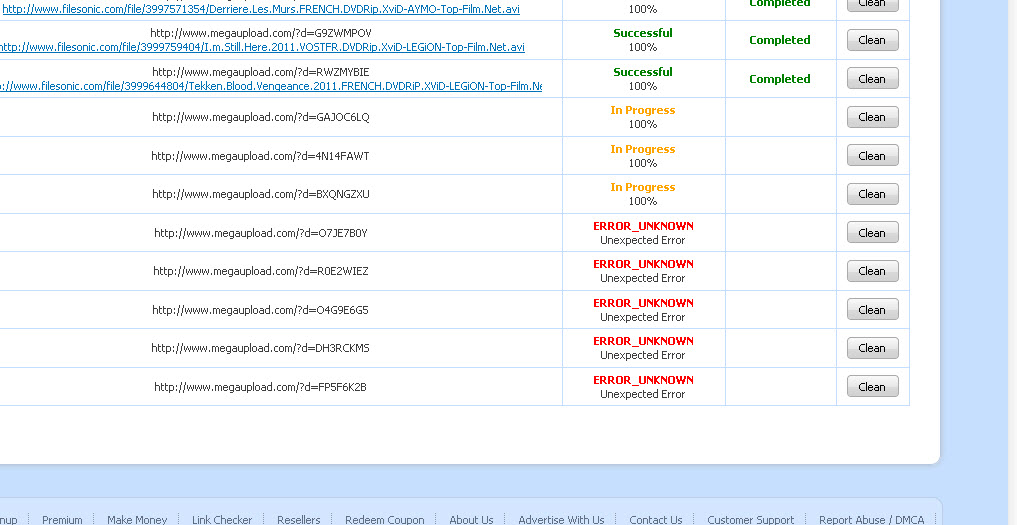The image size is (1017, 525).
Task: Select source URL ending 4N14FAWT
Action: (260, 156)
